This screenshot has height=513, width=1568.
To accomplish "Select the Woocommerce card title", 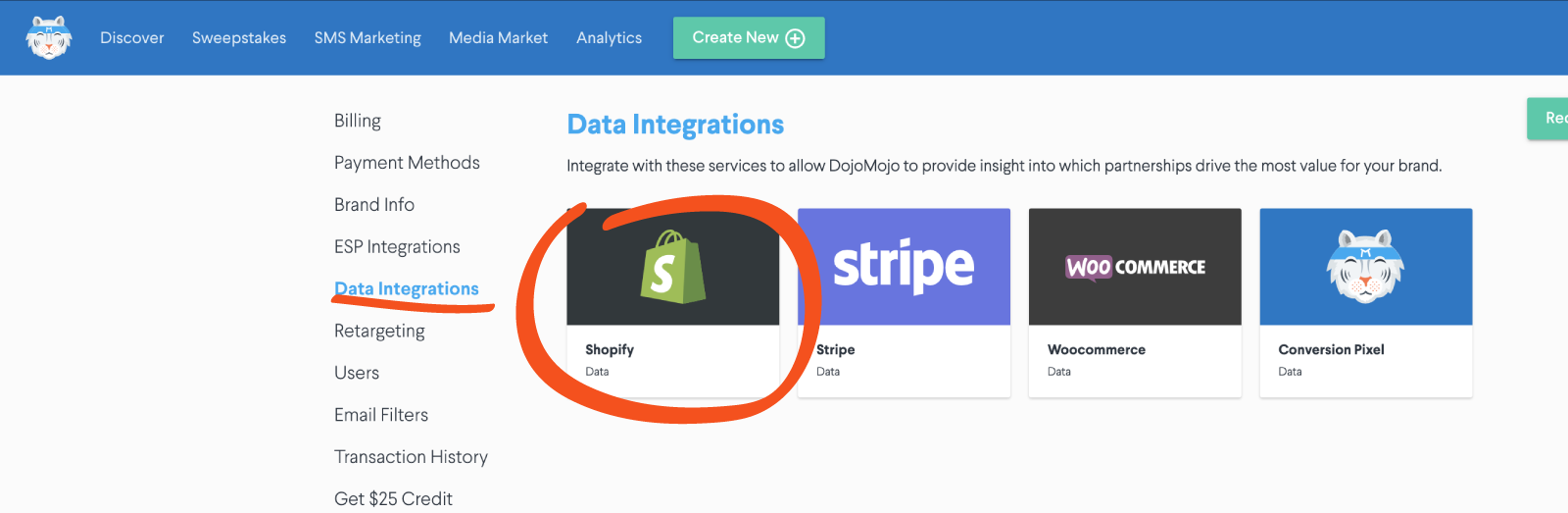I will [x=1097, y=349].
